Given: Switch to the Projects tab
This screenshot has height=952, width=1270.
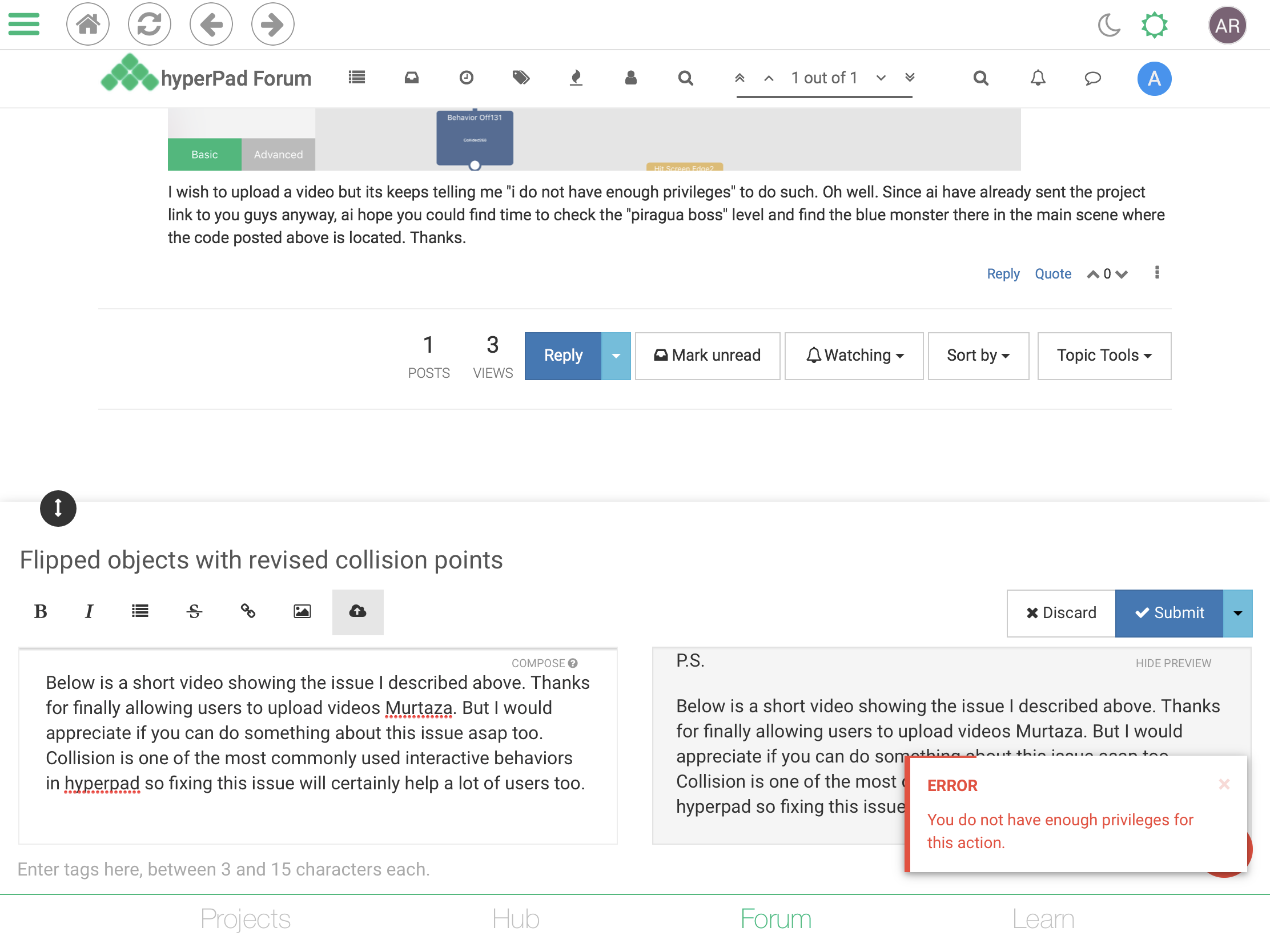Looking at the screenshot, I should click(x=245, y=919).
